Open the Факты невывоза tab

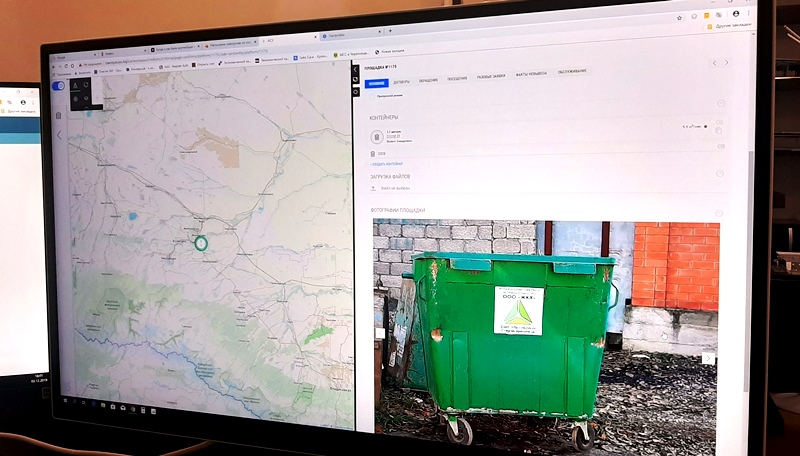pyautogui.click(x=530, y=74)
